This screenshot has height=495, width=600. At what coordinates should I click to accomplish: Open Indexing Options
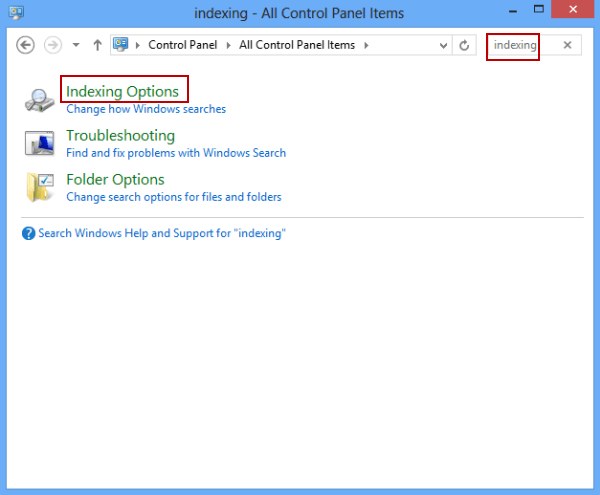122,91
